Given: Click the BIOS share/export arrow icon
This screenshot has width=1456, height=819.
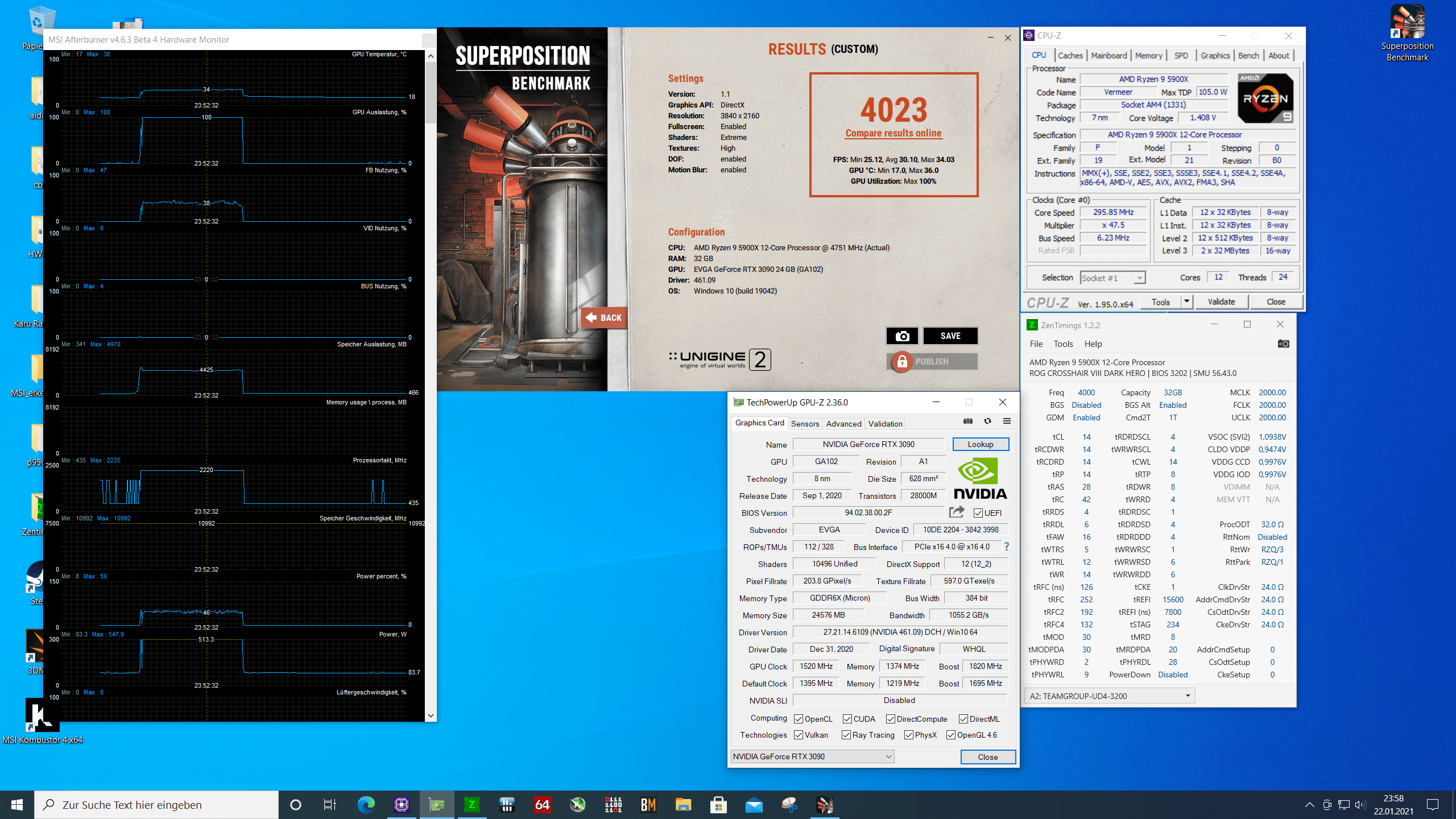Looking at the screenshot, I should (957, 512).
